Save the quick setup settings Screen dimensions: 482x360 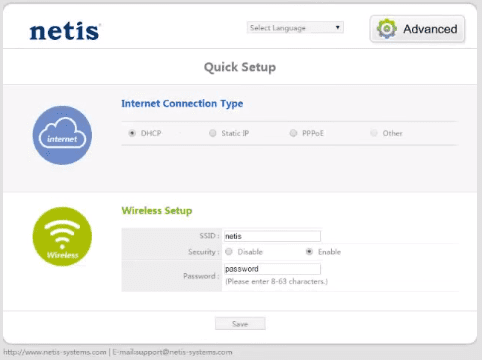(x=240, y=324)
